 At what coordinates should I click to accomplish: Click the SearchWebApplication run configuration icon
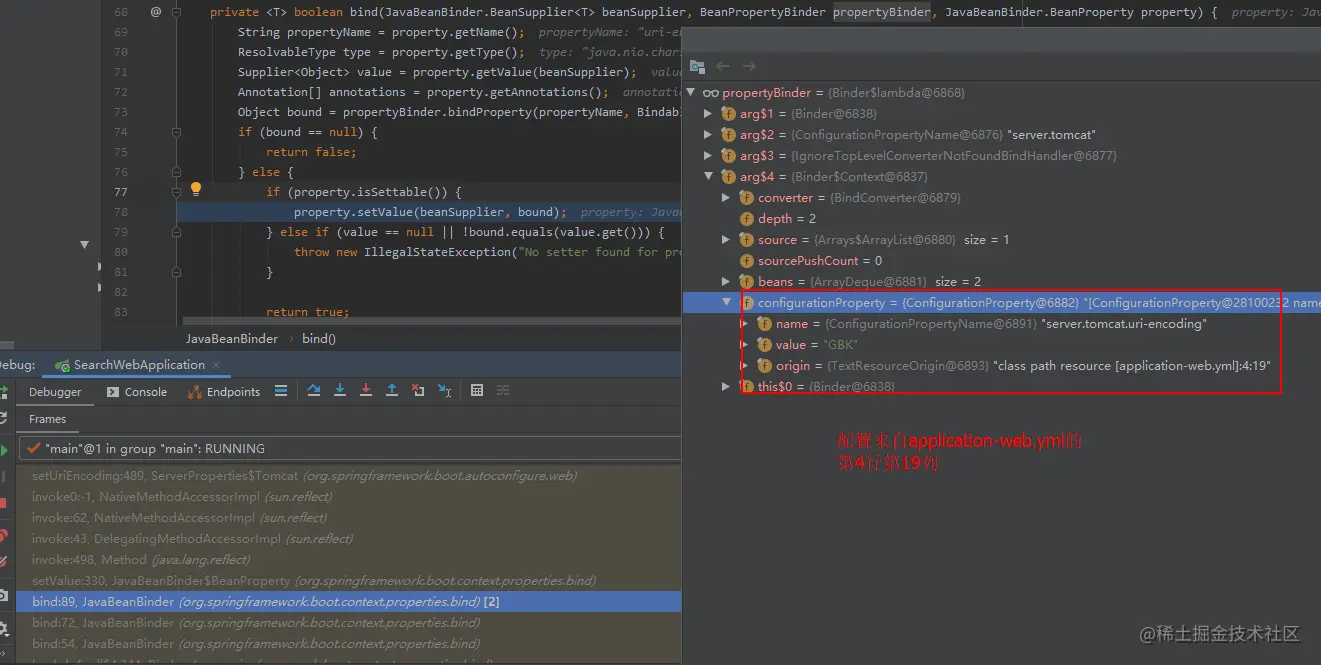coord(62,366)
